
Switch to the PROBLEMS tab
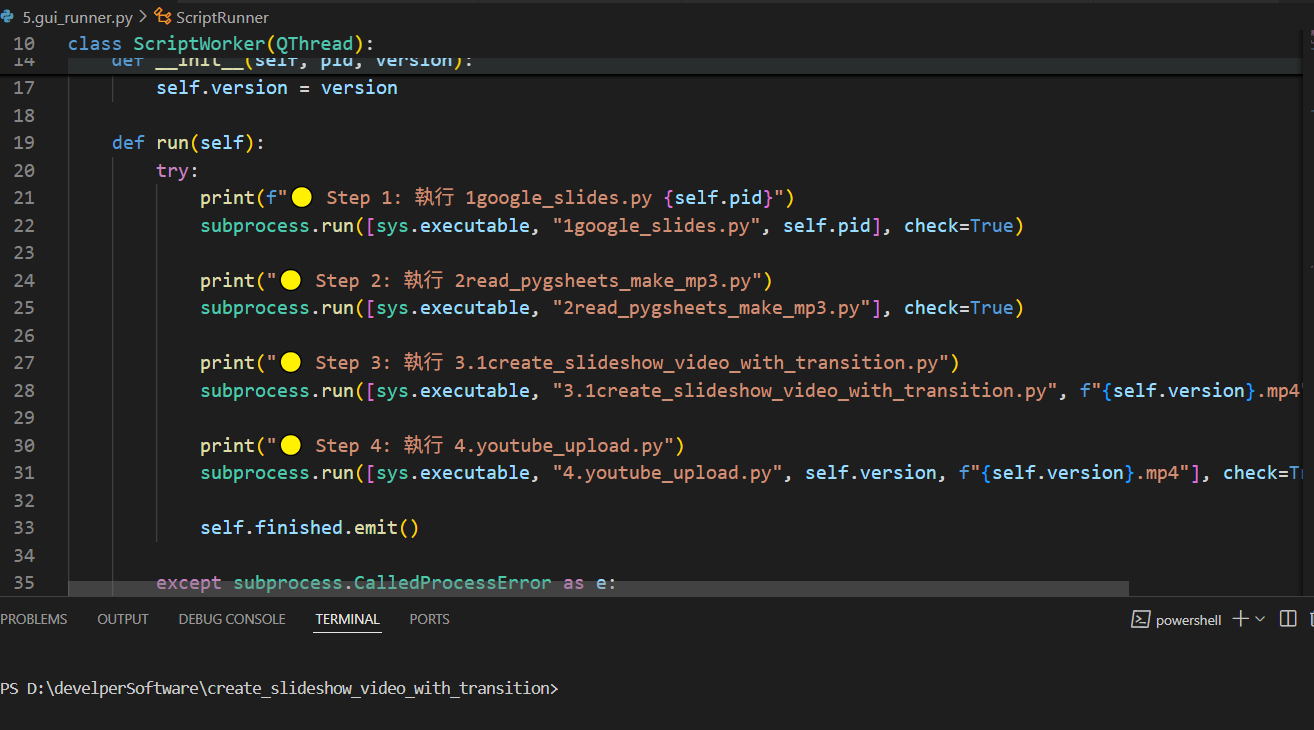point(34,619)
